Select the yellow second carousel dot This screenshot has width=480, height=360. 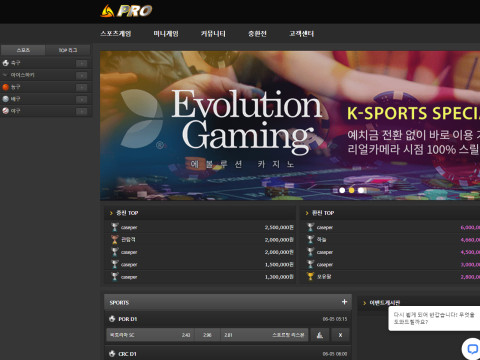351,190
